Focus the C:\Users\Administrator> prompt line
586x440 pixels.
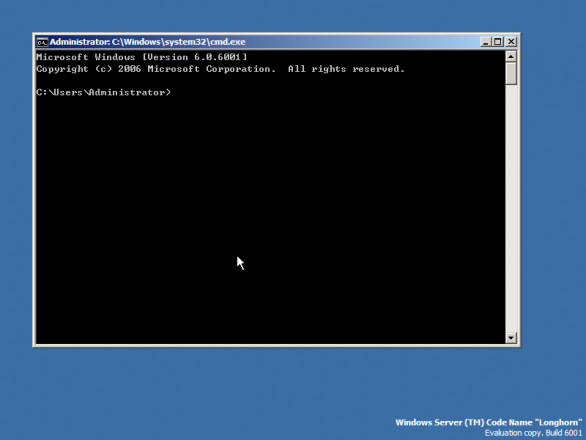coord(104,92)
